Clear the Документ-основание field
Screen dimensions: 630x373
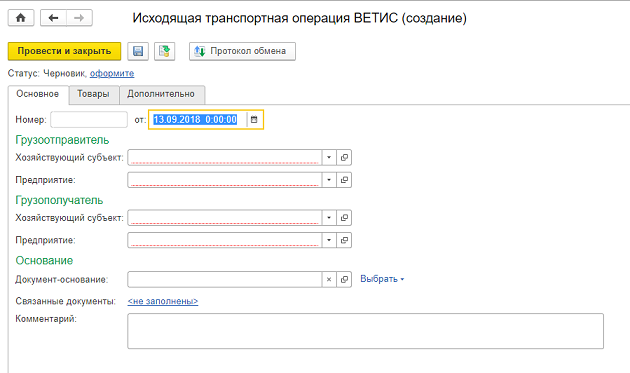pyautogui.click(x=329, y=279)
